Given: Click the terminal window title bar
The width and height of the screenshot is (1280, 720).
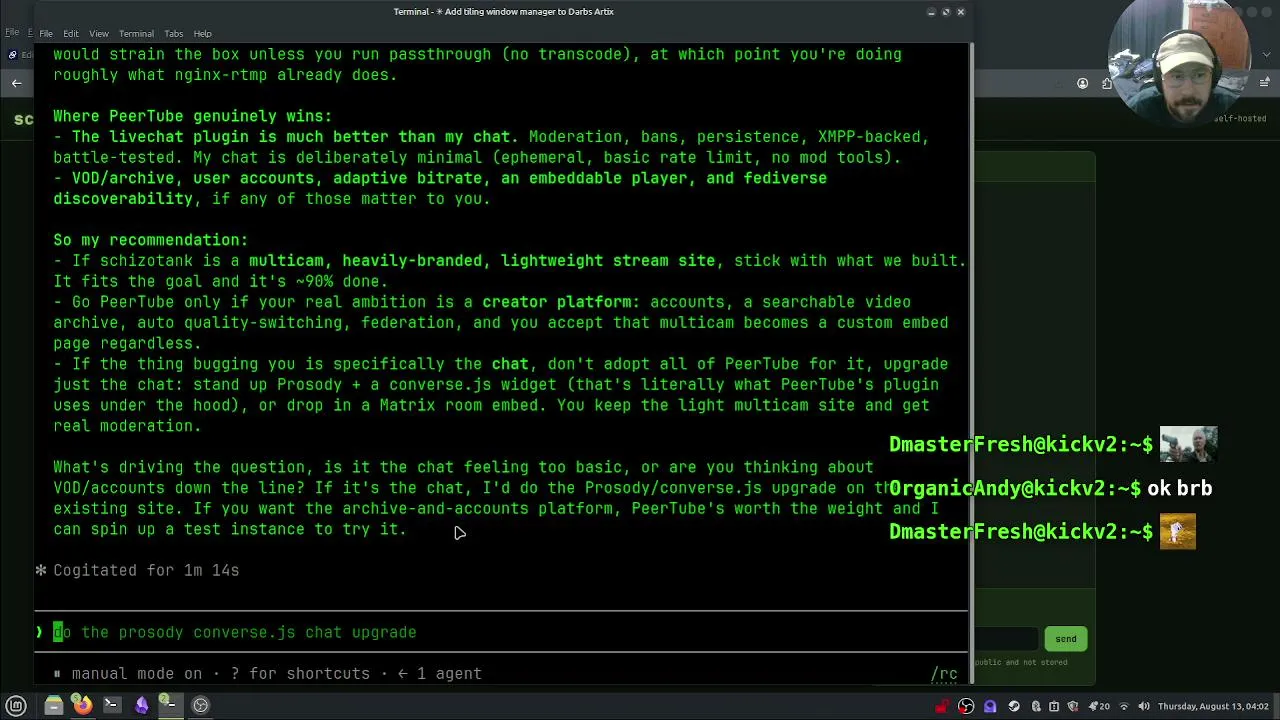Looking at the screenshot, I should click(503, 12).
